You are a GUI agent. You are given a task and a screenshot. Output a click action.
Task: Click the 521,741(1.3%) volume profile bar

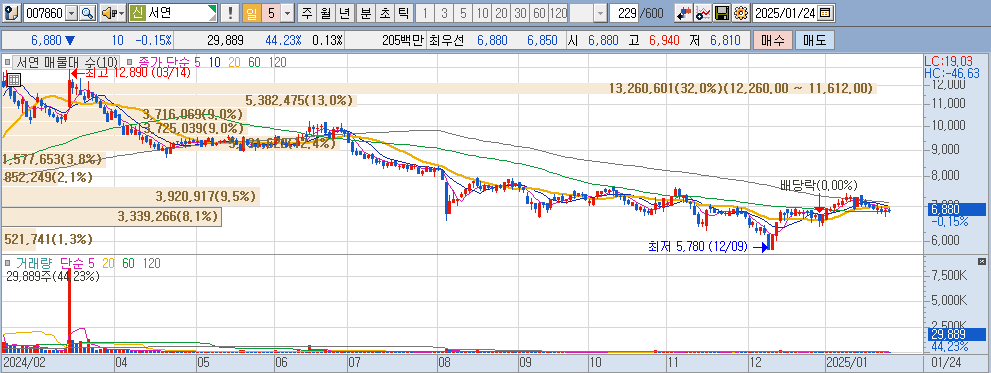pyautogui.click(x=47, y=240)
